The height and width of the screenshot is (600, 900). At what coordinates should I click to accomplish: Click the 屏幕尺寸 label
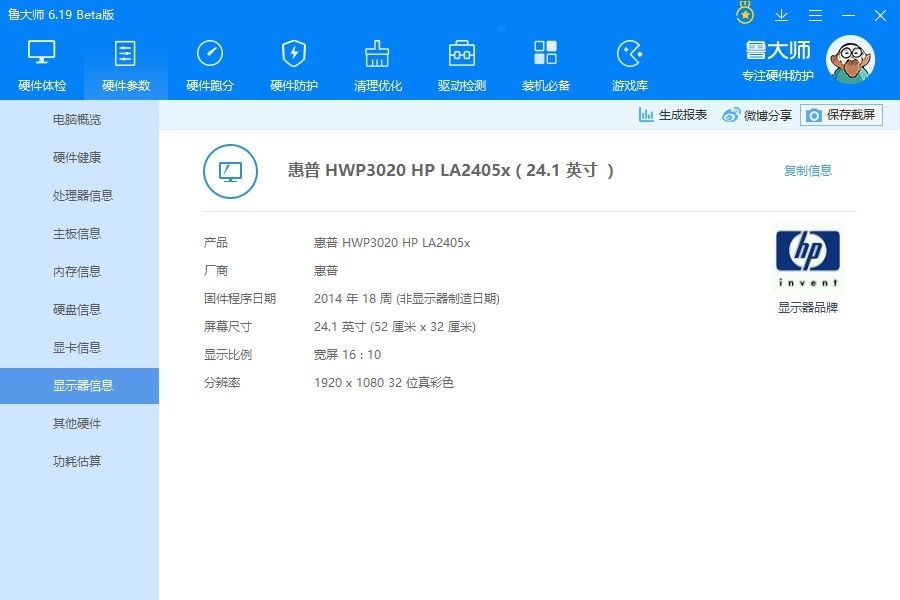(x=228, y=327)
